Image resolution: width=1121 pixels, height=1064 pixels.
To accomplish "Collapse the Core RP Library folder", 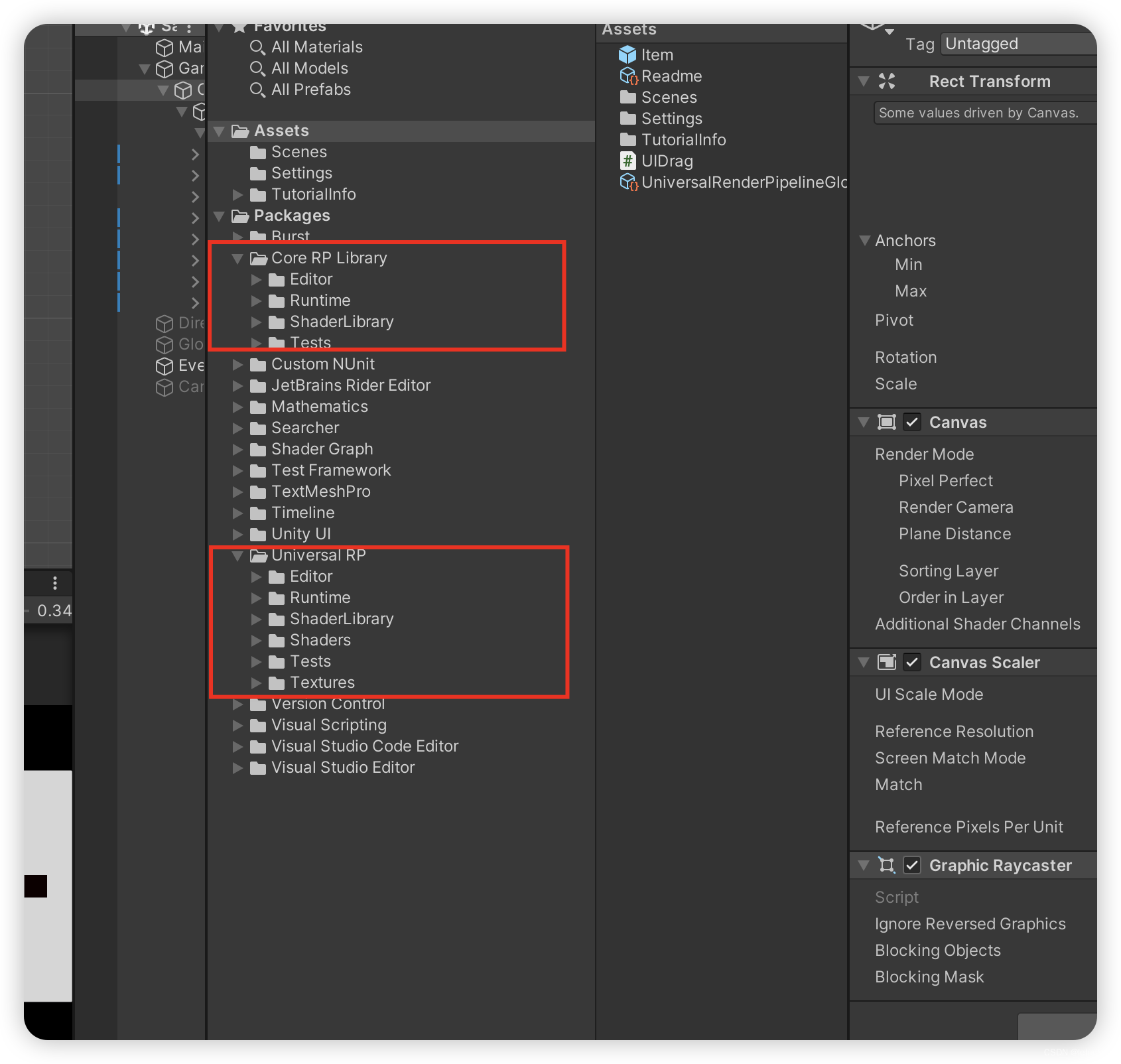I will click(239, 258).
